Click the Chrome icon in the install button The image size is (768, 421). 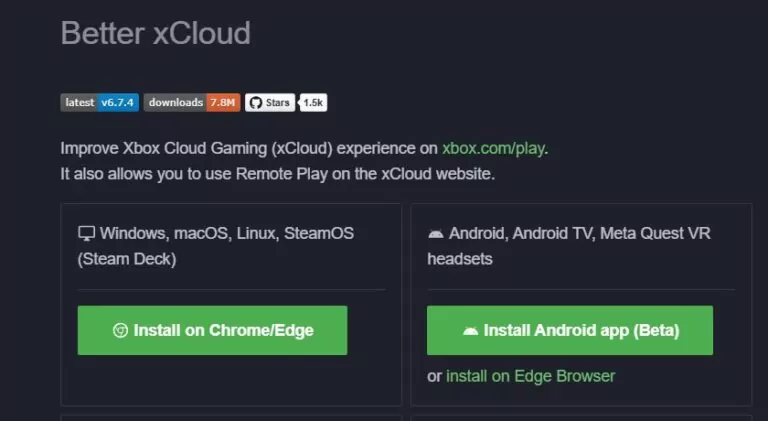(120, 330)
